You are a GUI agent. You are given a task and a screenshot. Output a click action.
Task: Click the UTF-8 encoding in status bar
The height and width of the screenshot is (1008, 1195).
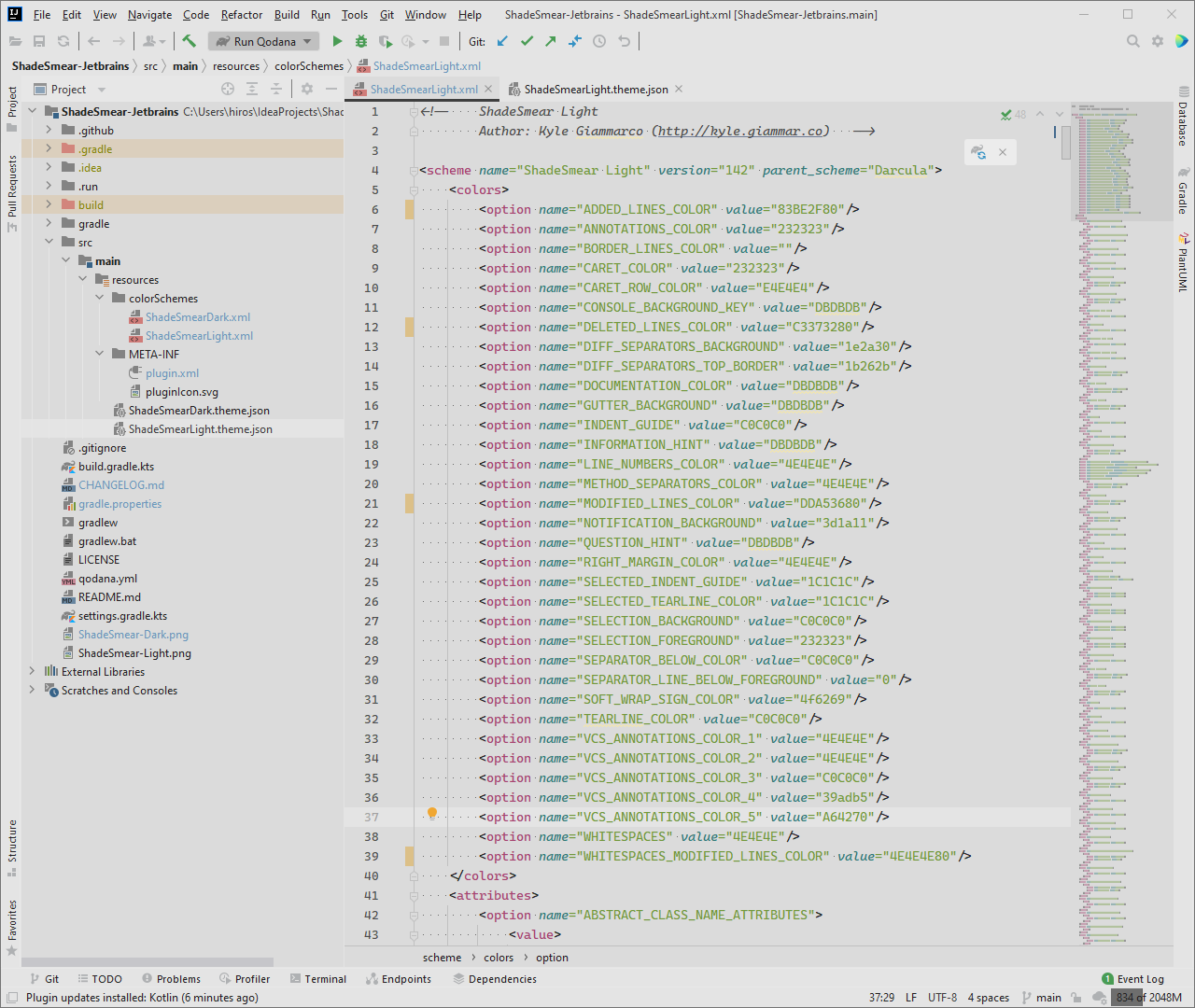[x=942, y=997]
